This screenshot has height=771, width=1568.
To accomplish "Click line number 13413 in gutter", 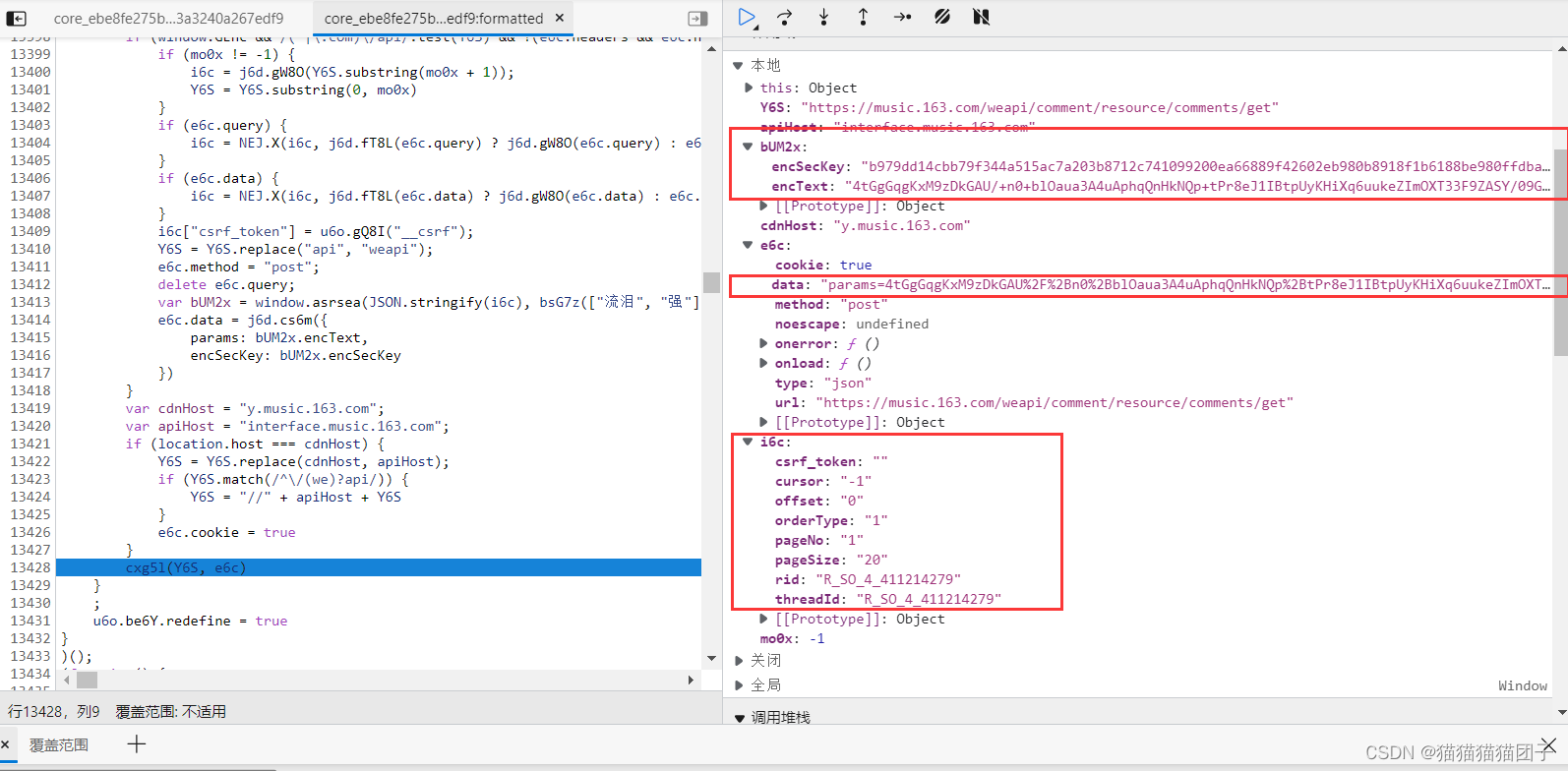I will coord(30,302).
